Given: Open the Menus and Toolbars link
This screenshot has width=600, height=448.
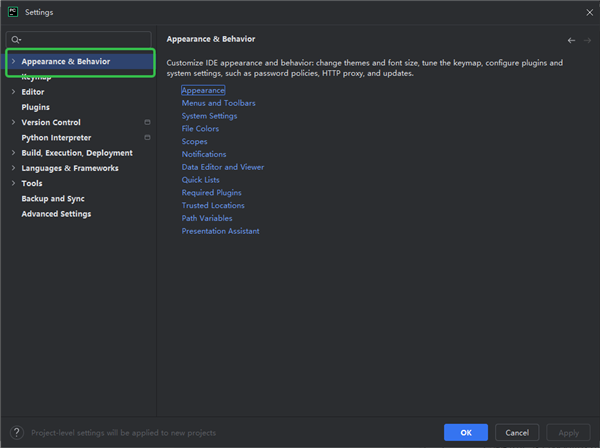Looking at the screenshot, I should click(x=218, y=103).
